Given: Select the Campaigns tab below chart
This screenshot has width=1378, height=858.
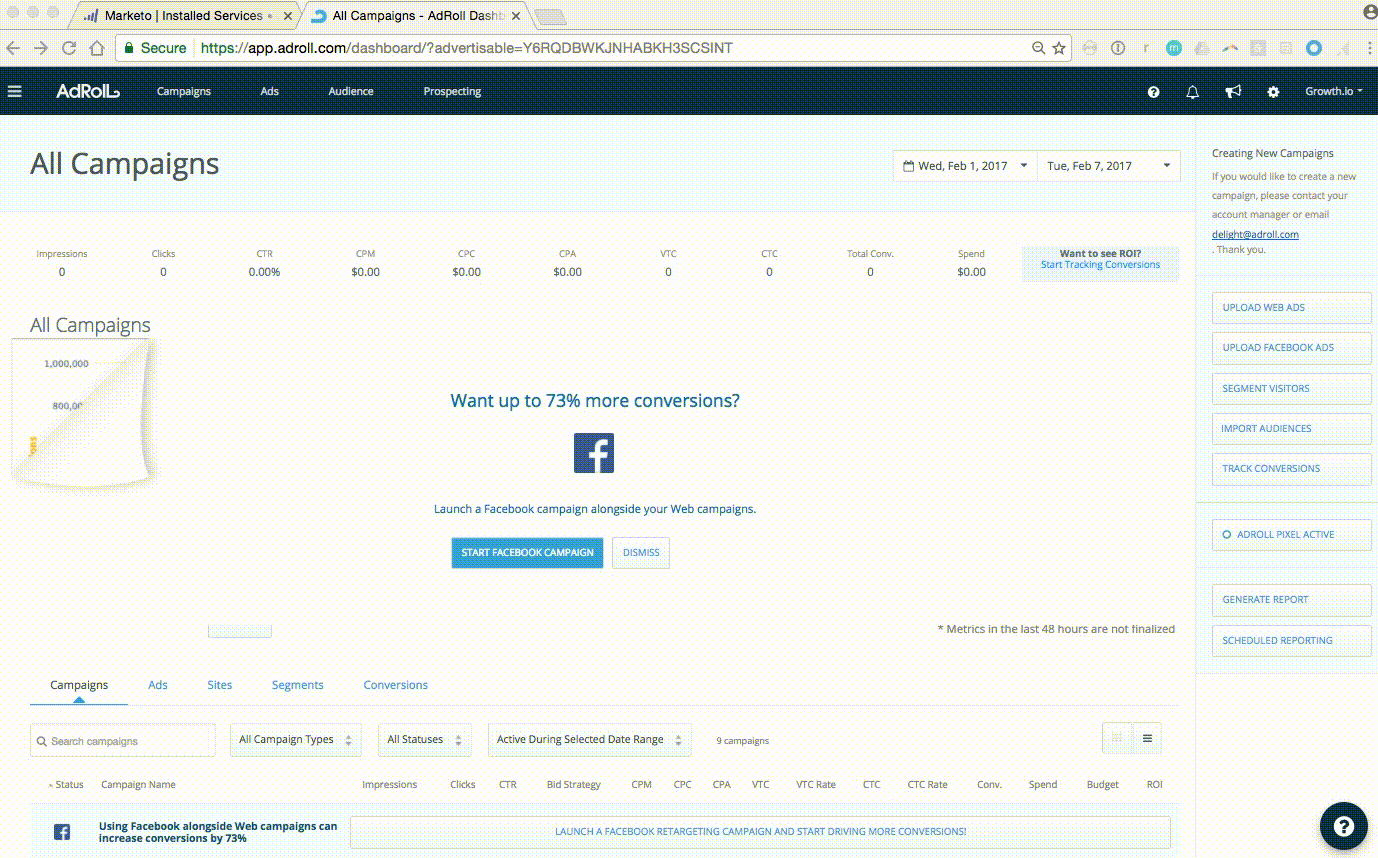Looking at the screenshot, I should [79, 686].
